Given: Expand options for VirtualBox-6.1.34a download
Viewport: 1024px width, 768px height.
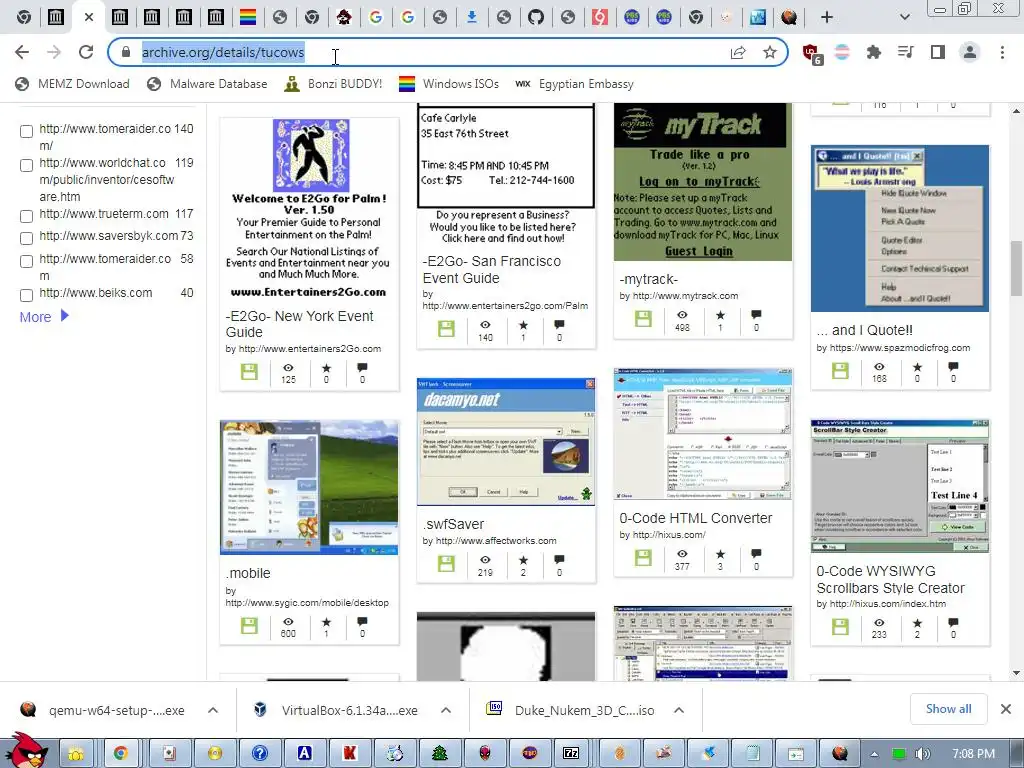Looking at the screenshot, I should click(445, 710).
